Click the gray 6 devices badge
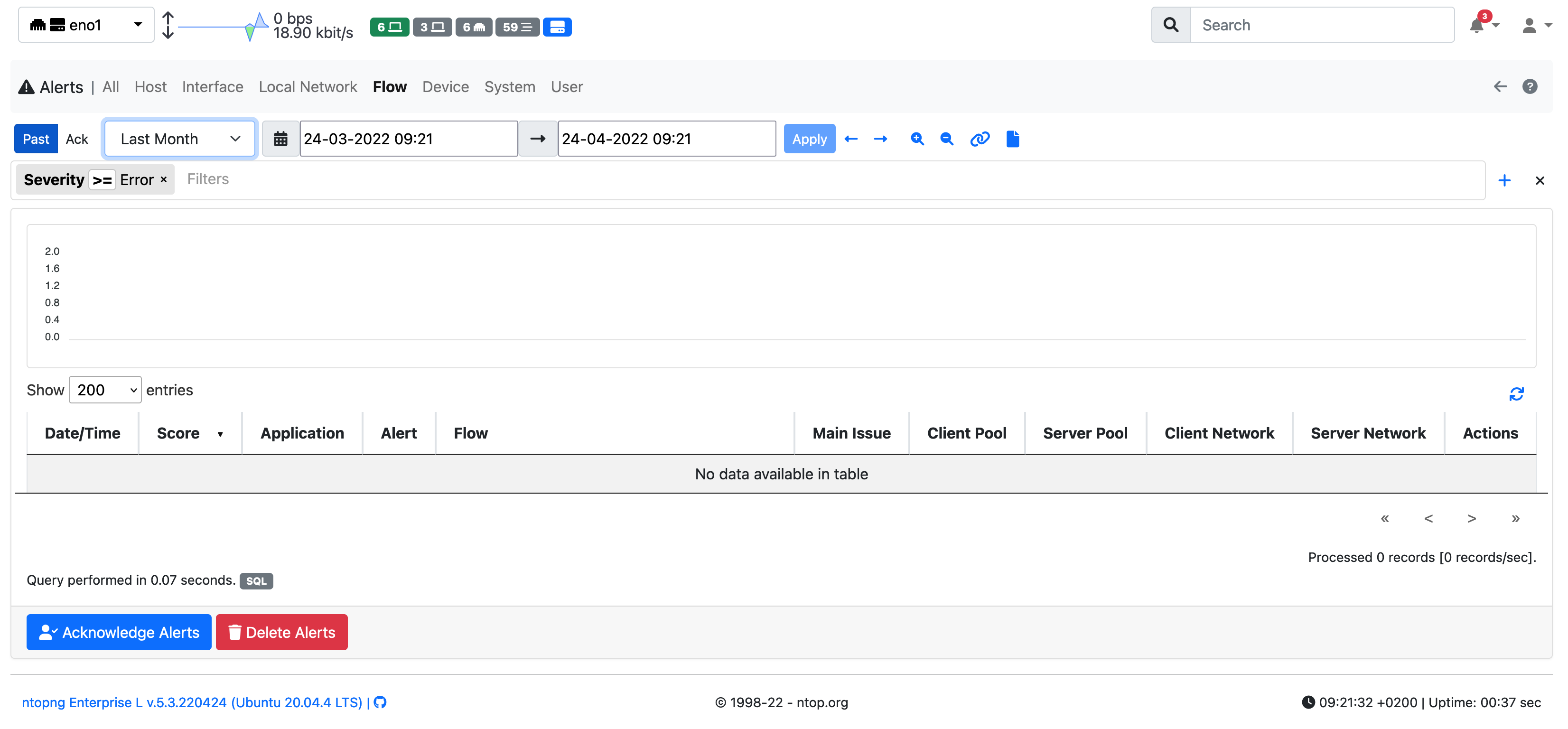Viewport: 1568px width, 729px height. pos(474,27)
